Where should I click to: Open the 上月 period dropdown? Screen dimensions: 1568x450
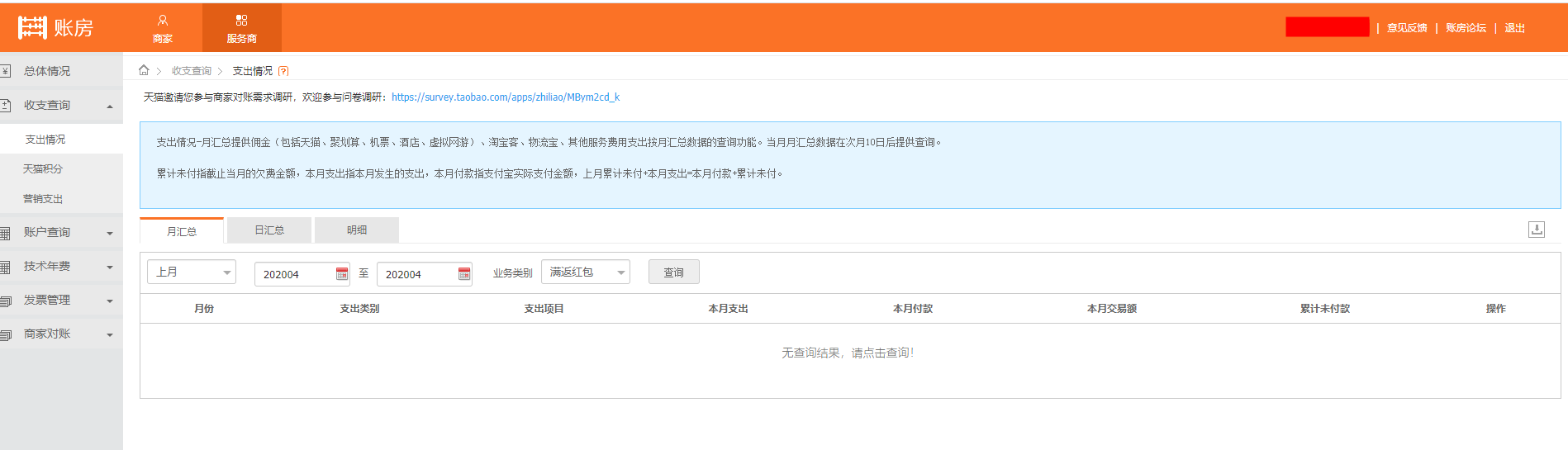pyautogui.click(x=192, y=272)
